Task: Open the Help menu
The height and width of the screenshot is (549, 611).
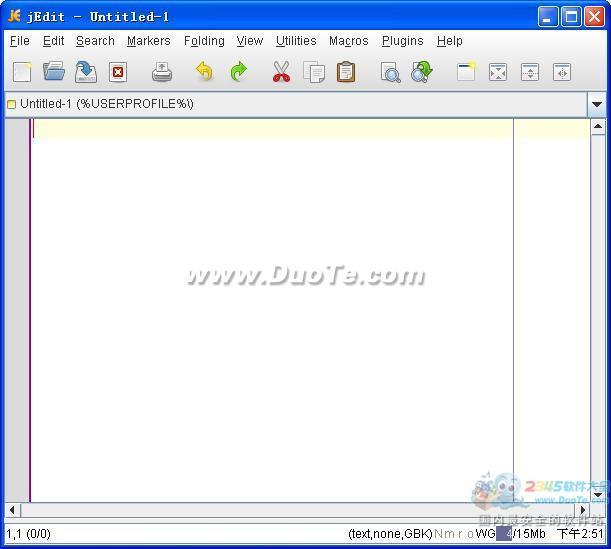Action: pos(450,41)
